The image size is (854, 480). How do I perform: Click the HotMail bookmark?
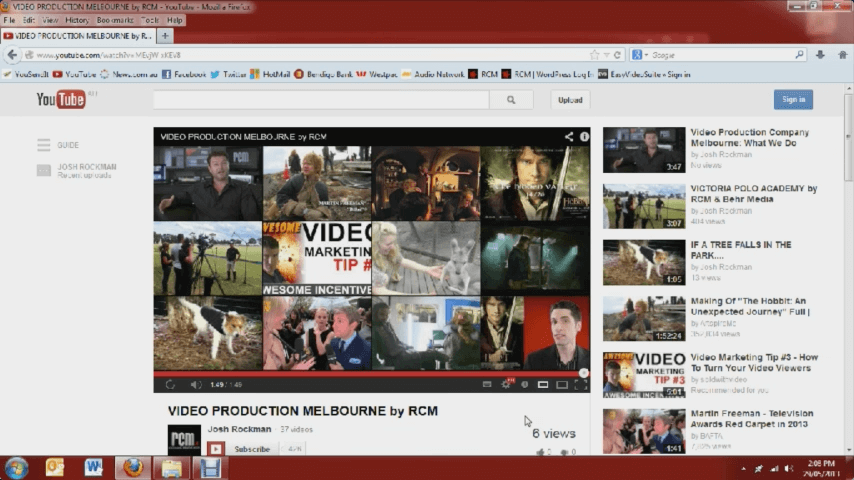coord(270,75)
